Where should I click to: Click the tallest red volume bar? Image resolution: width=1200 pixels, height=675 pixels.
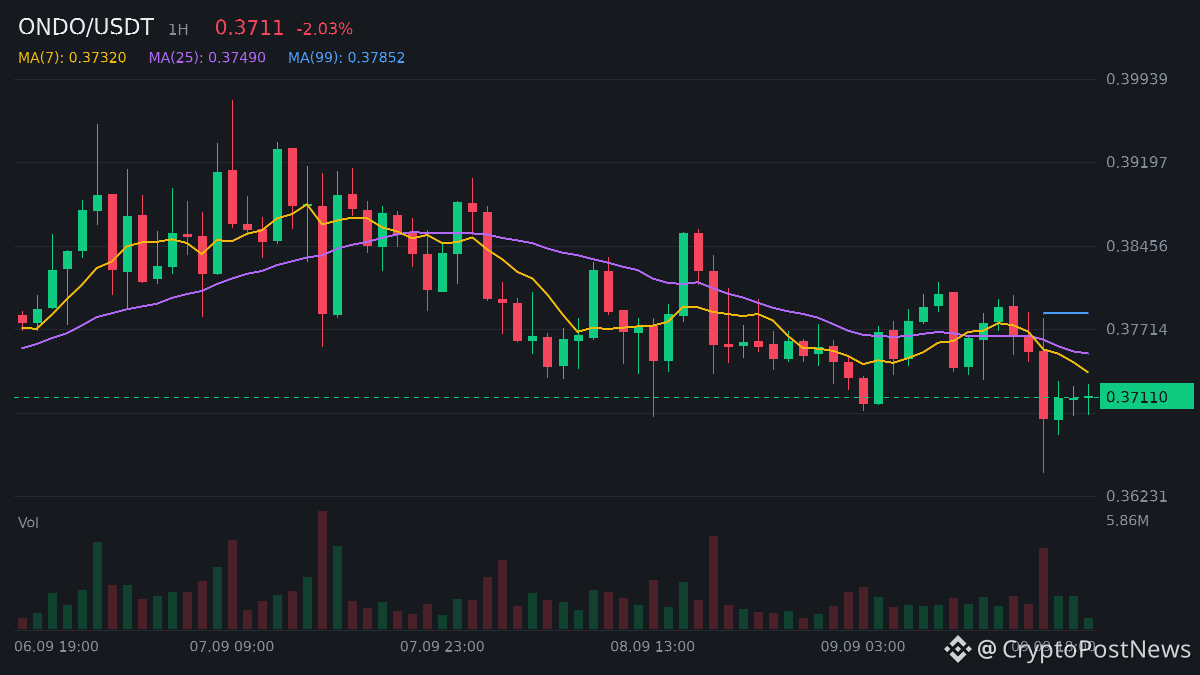pyautogui.click(x=322, y=570)
